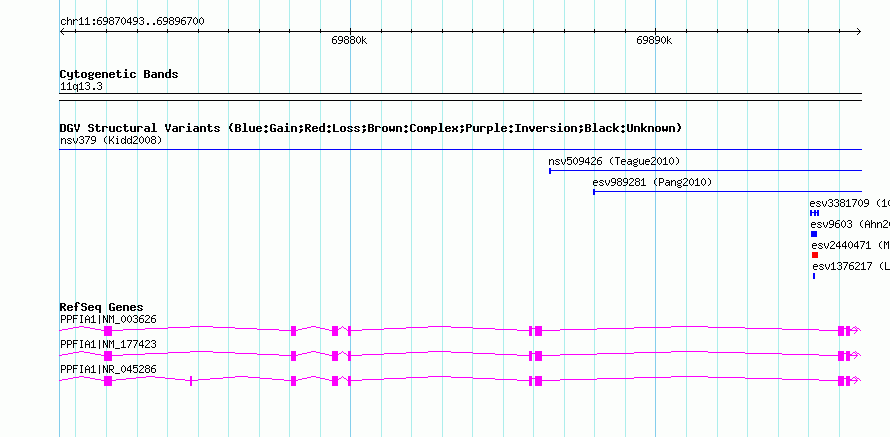Click first exon of NM_177423 transcript
The width and height of the screenshot is (890, 437).
(108, 356)
